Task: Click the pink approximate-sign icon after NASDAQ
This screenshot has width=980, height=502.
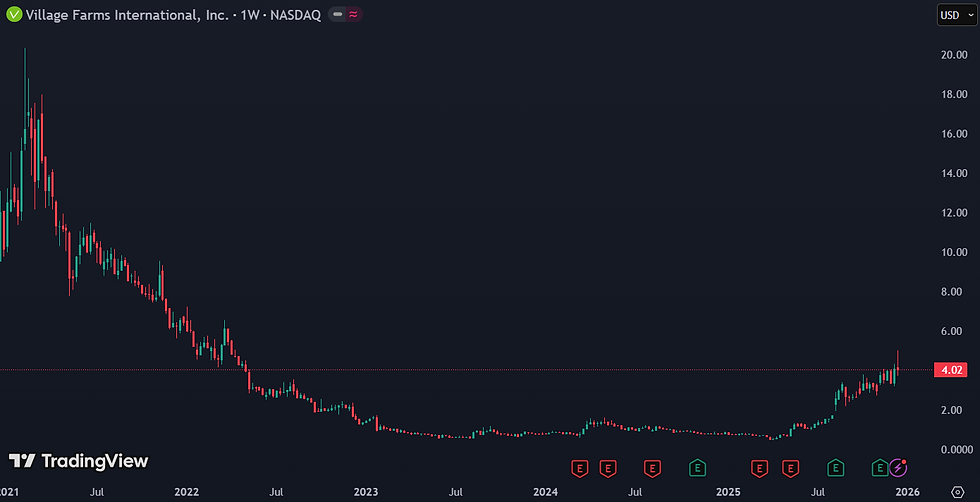Action: coord(354,14)
